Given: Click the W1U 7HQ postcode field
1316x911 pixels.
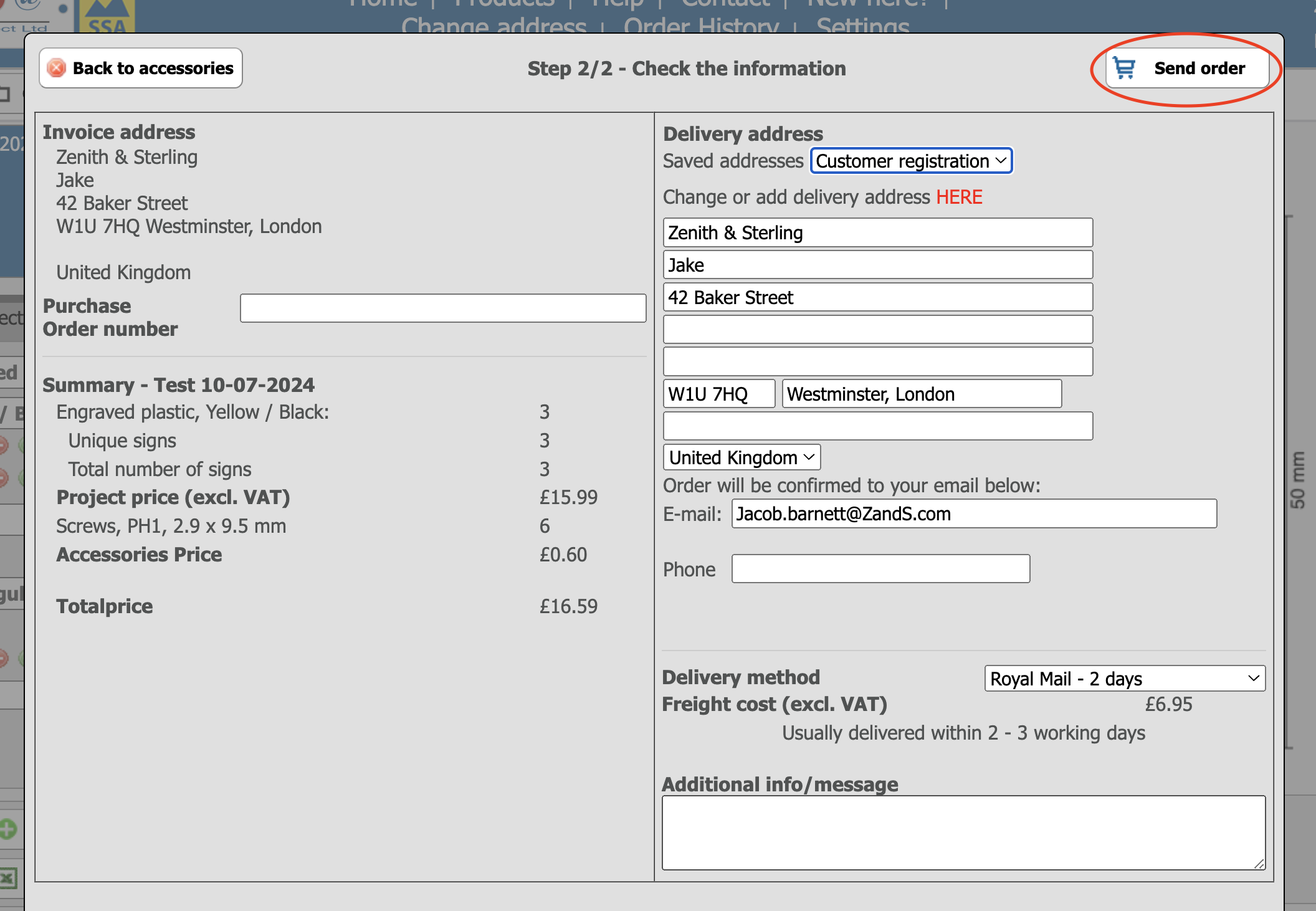Looking at the screenshot, I should 718,394.
